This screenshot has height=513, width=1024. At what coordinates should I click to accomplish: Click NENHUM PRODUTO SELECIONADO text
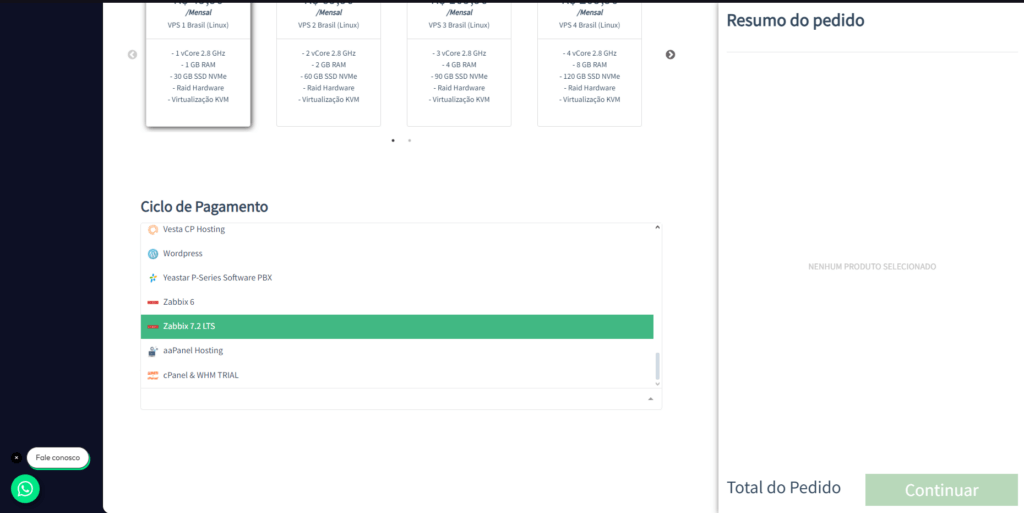(872, 267)
